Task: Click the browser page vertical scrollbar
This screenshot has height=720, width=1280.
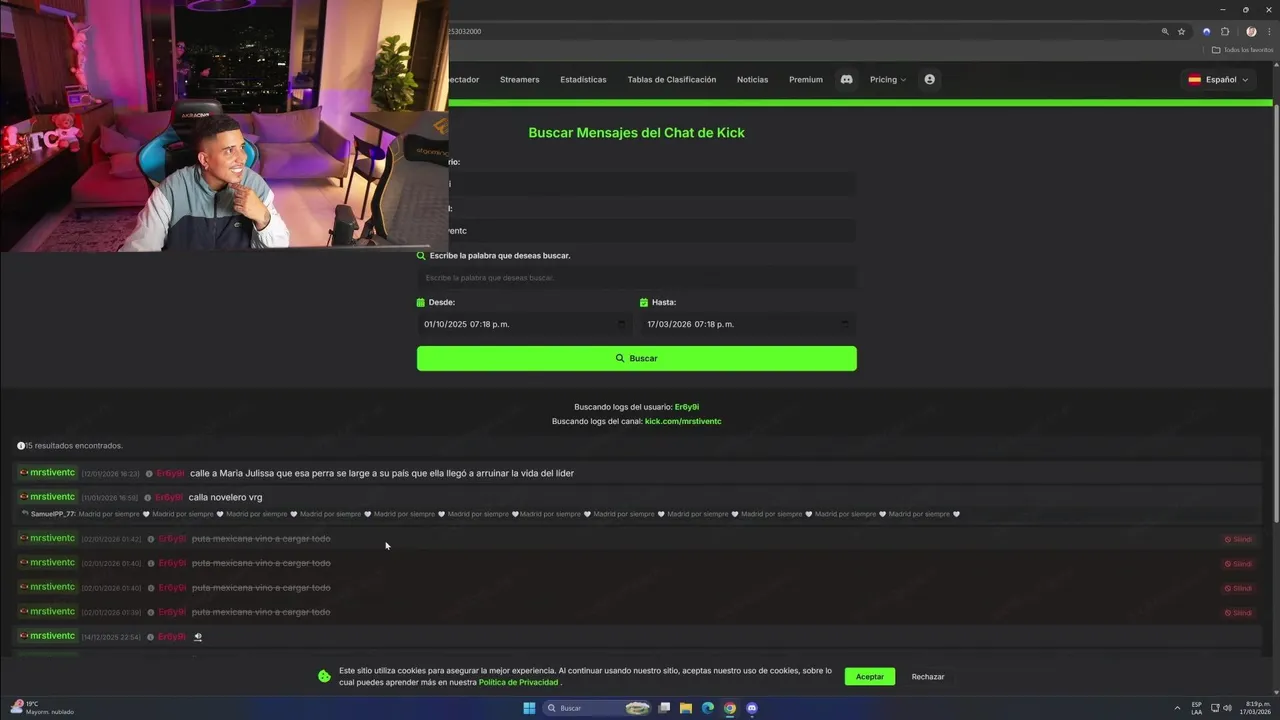Action: 1275,312
